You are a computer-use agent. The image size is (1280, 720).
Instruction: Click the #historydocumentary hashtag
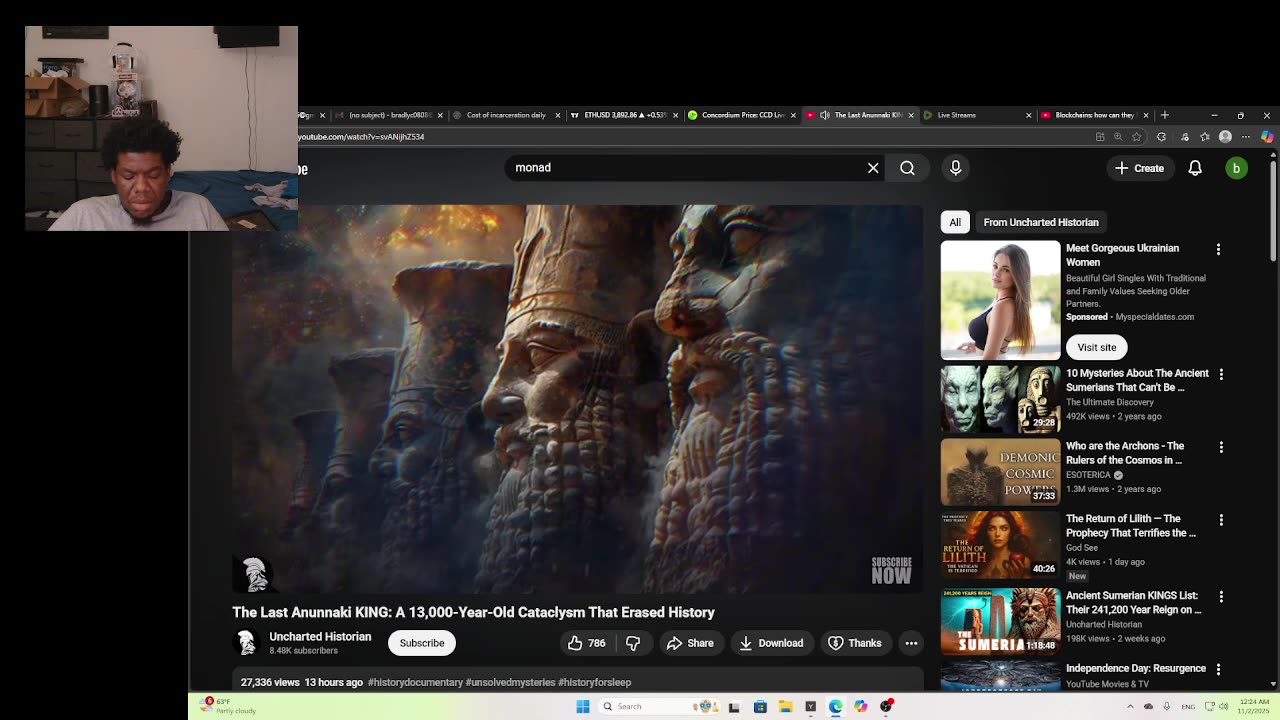[x=415, y=682]
